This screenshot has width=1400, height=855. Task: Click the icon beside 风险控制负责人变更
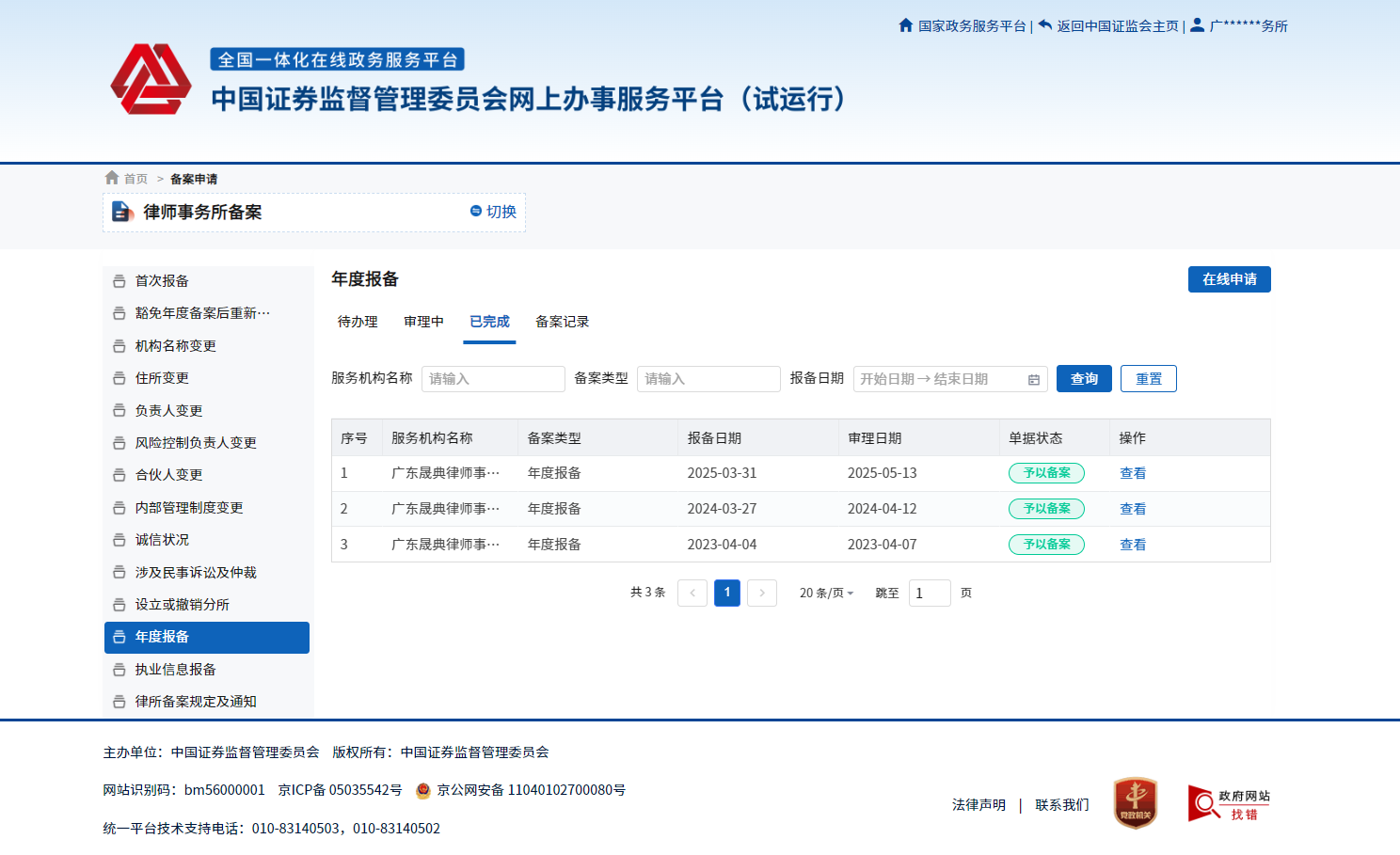click(x=119, y=443)
